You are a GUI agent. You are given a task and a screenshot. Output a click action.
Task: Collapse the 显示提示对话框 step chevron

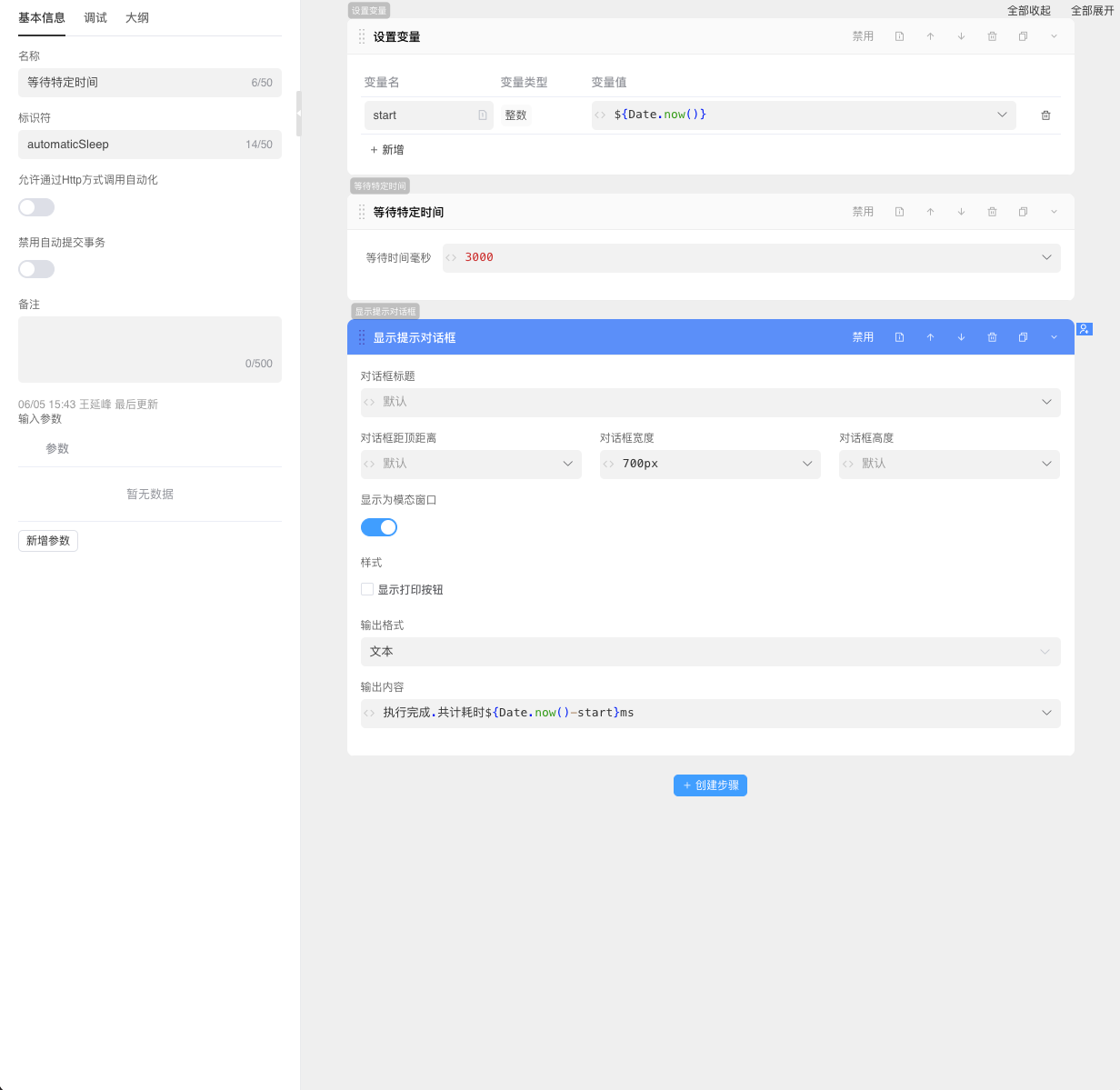pyautogui.click(x=1054, y=337)
